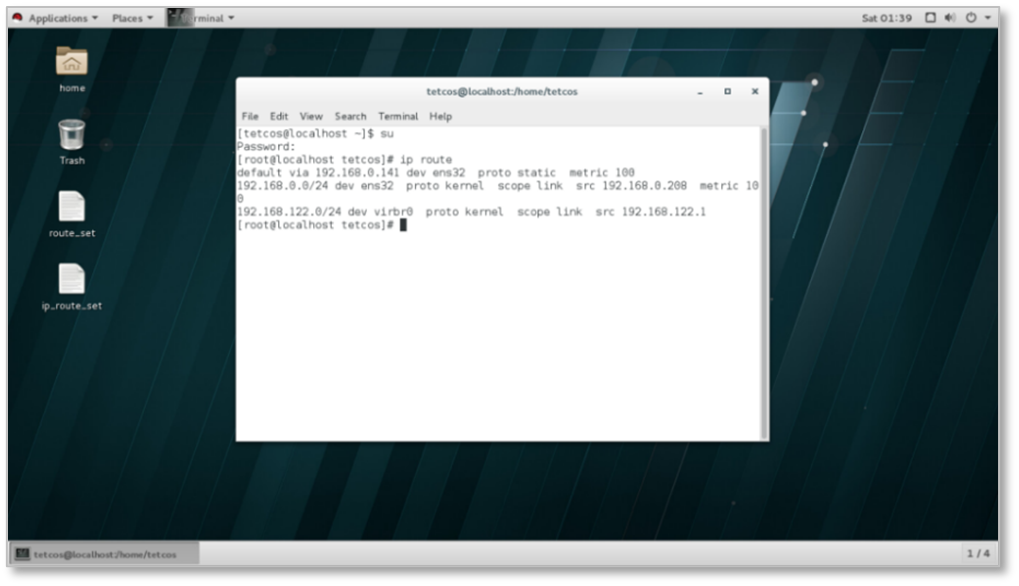Click the terminal vertical scrollbar

click(764, 280)
